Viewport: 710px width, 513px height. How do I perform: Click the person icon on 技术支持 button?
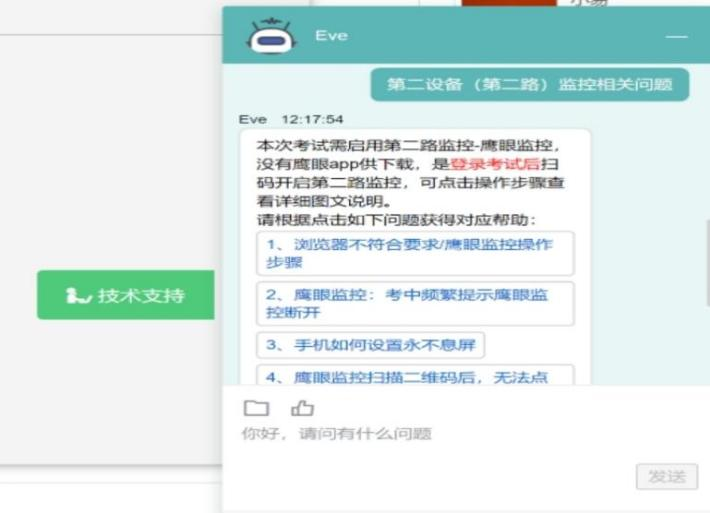pyautogui.click(x=78, y=296)
